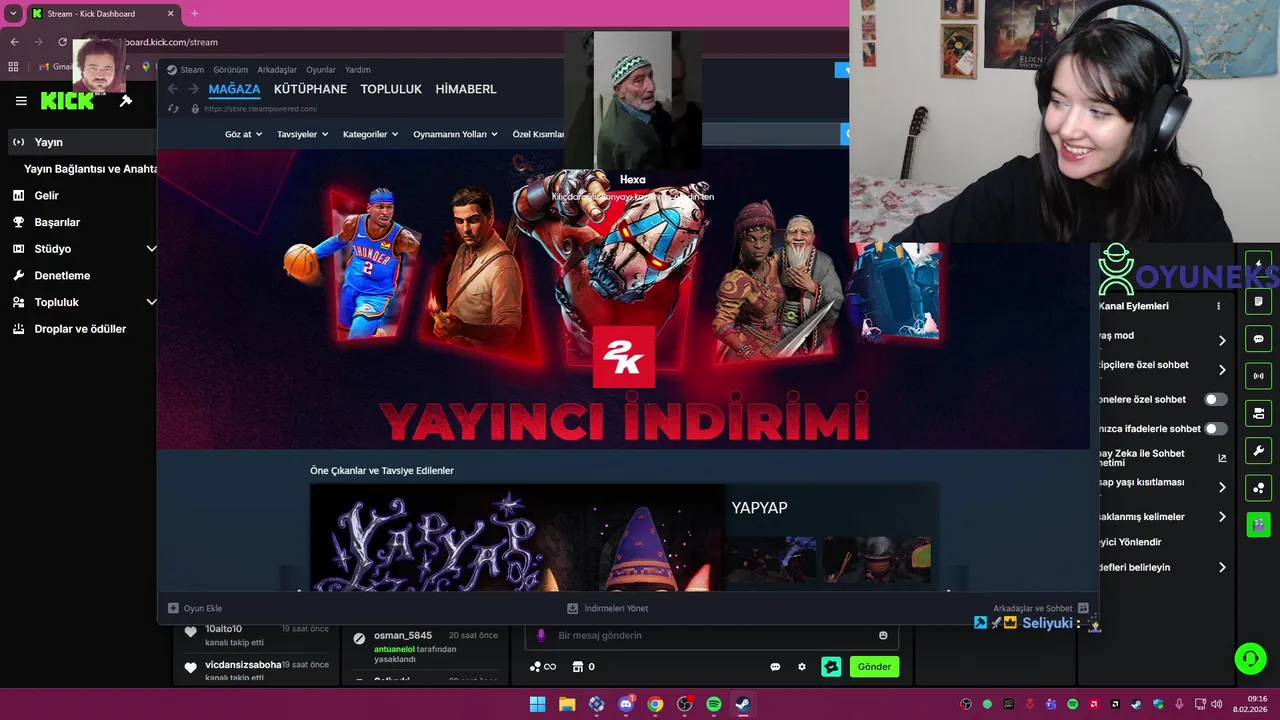1280x720 pixels.
Task: Open HIMABERL profile tab in Steam
Action: (x=466, y=89)
